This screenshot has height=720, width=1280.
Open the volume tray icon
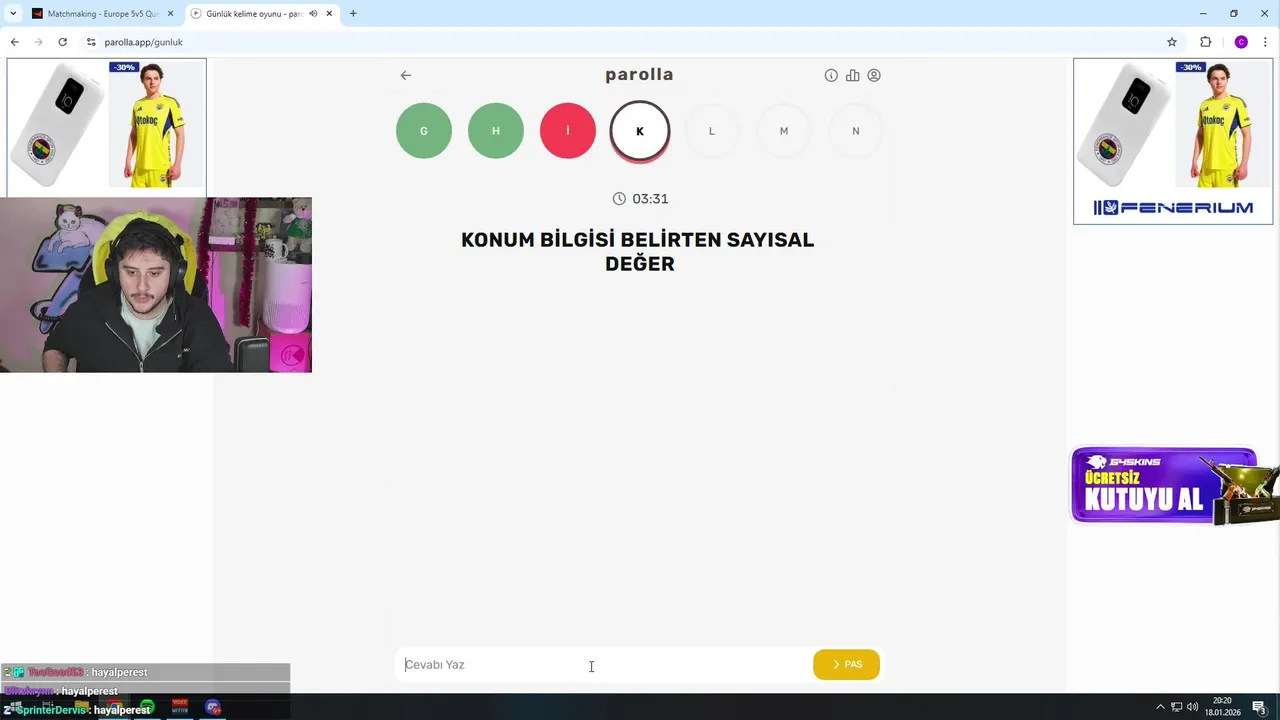pos(1192,707)
